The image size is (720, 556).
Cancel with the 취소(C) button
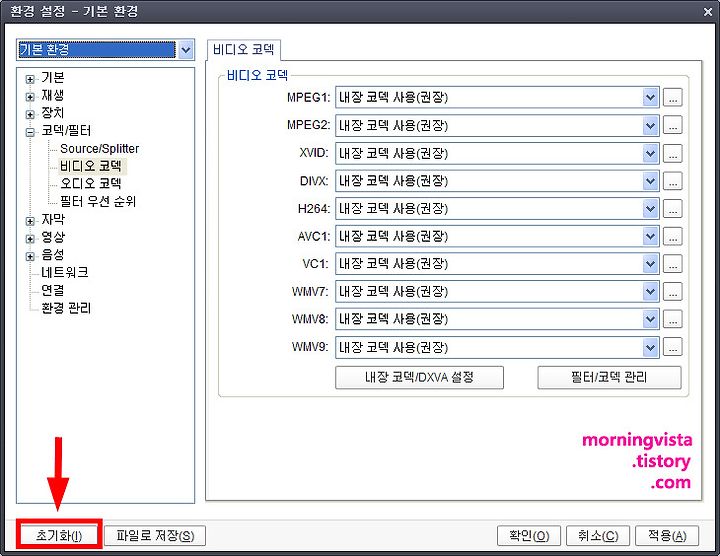tap(598, 535)
